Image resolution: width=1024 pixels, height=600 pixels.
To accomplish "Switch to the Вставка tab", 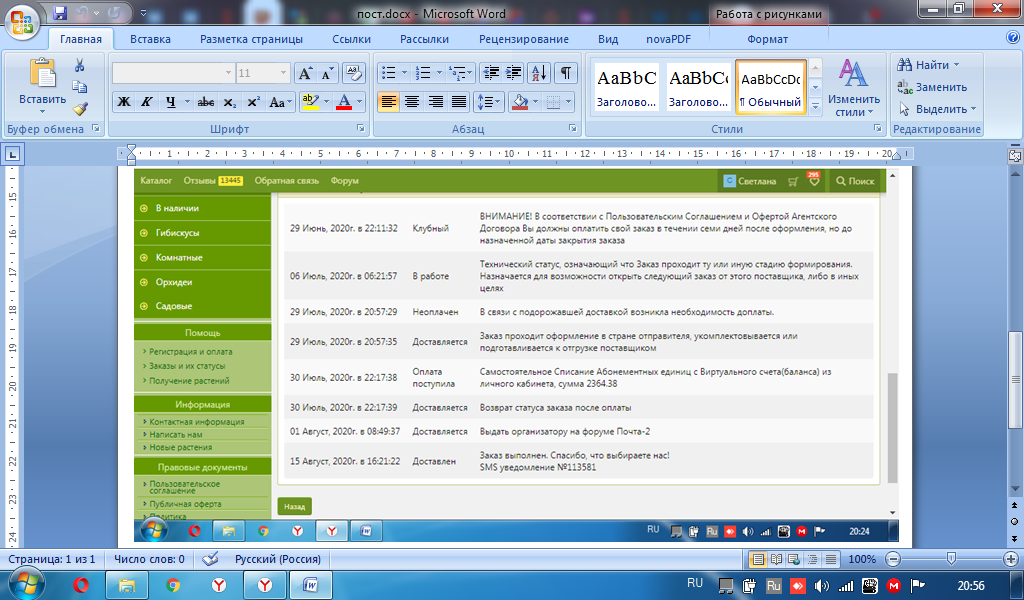I will click(x=150, y=40).
